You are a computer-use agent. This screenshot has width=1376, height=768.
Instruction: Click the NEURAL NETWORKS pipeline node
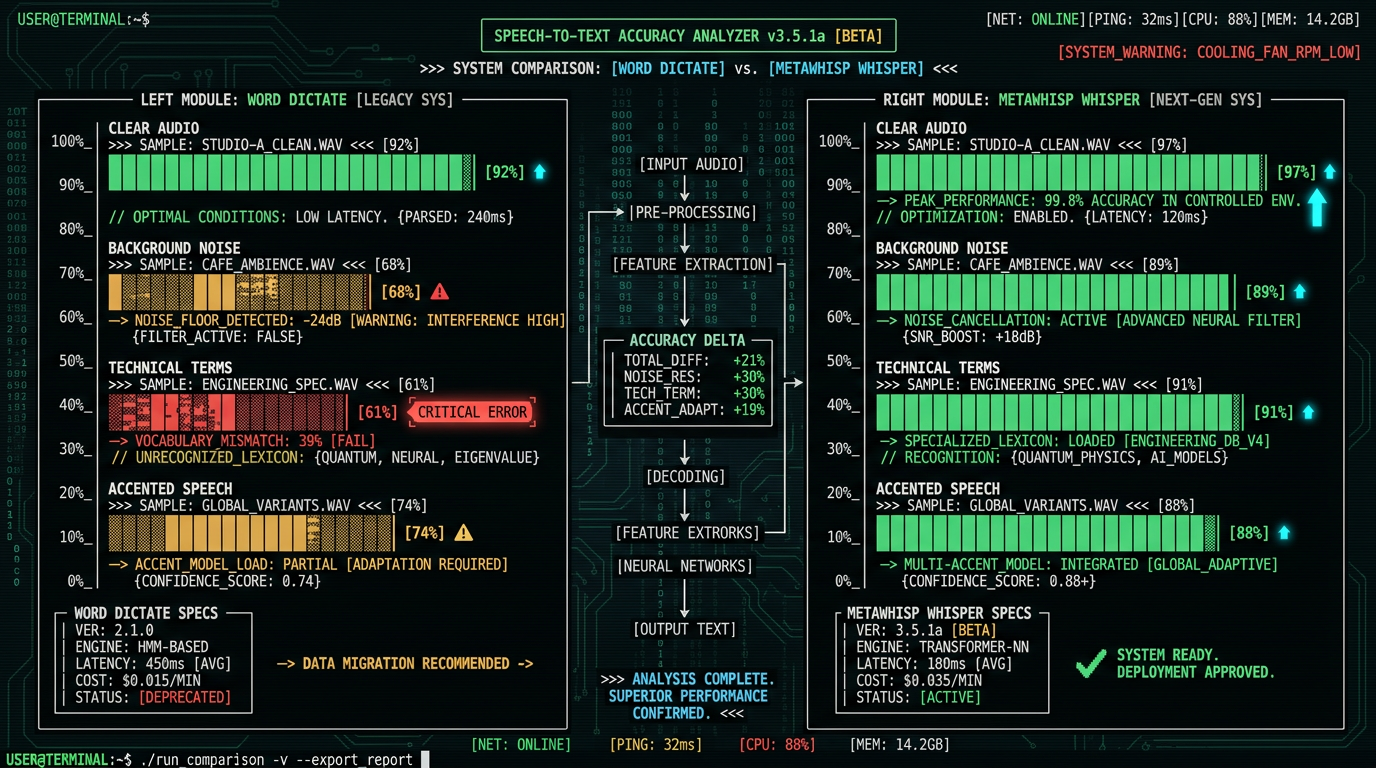pos(685,566)
